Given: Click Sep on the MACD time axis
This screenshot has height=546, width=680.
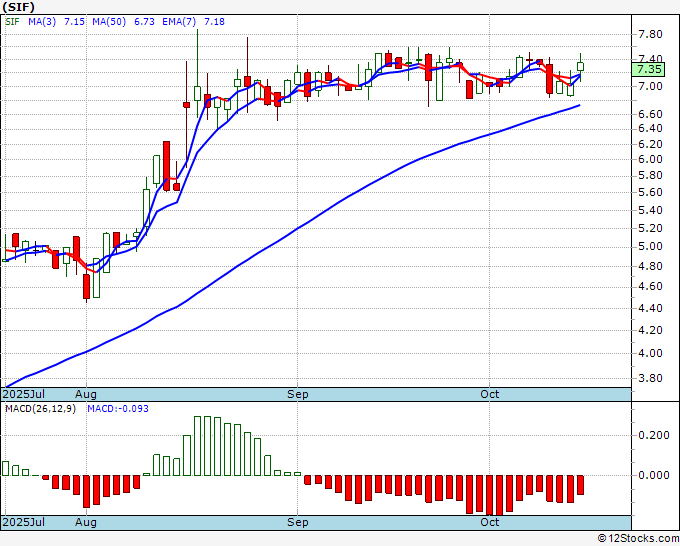Looking at the screenshot, I should 298,522.
